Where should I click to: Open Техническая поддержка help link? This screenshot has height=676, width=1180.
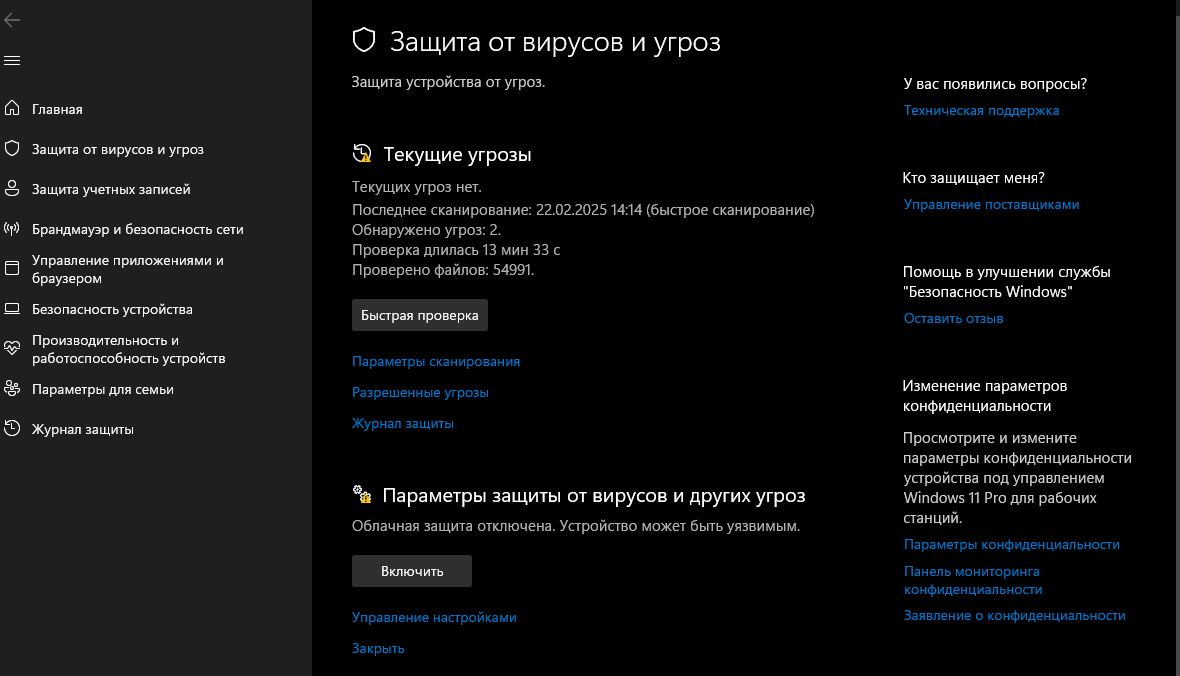click(981, 110)
